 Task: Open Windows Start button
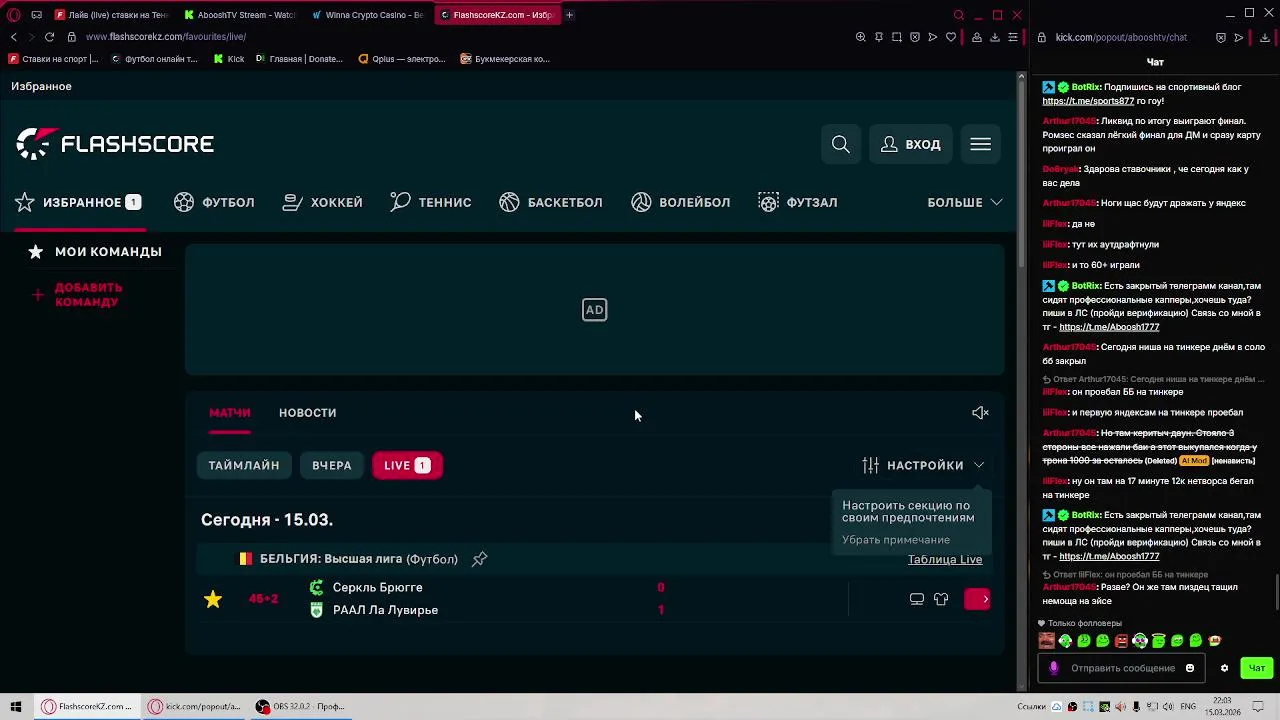tap(16, 707)
